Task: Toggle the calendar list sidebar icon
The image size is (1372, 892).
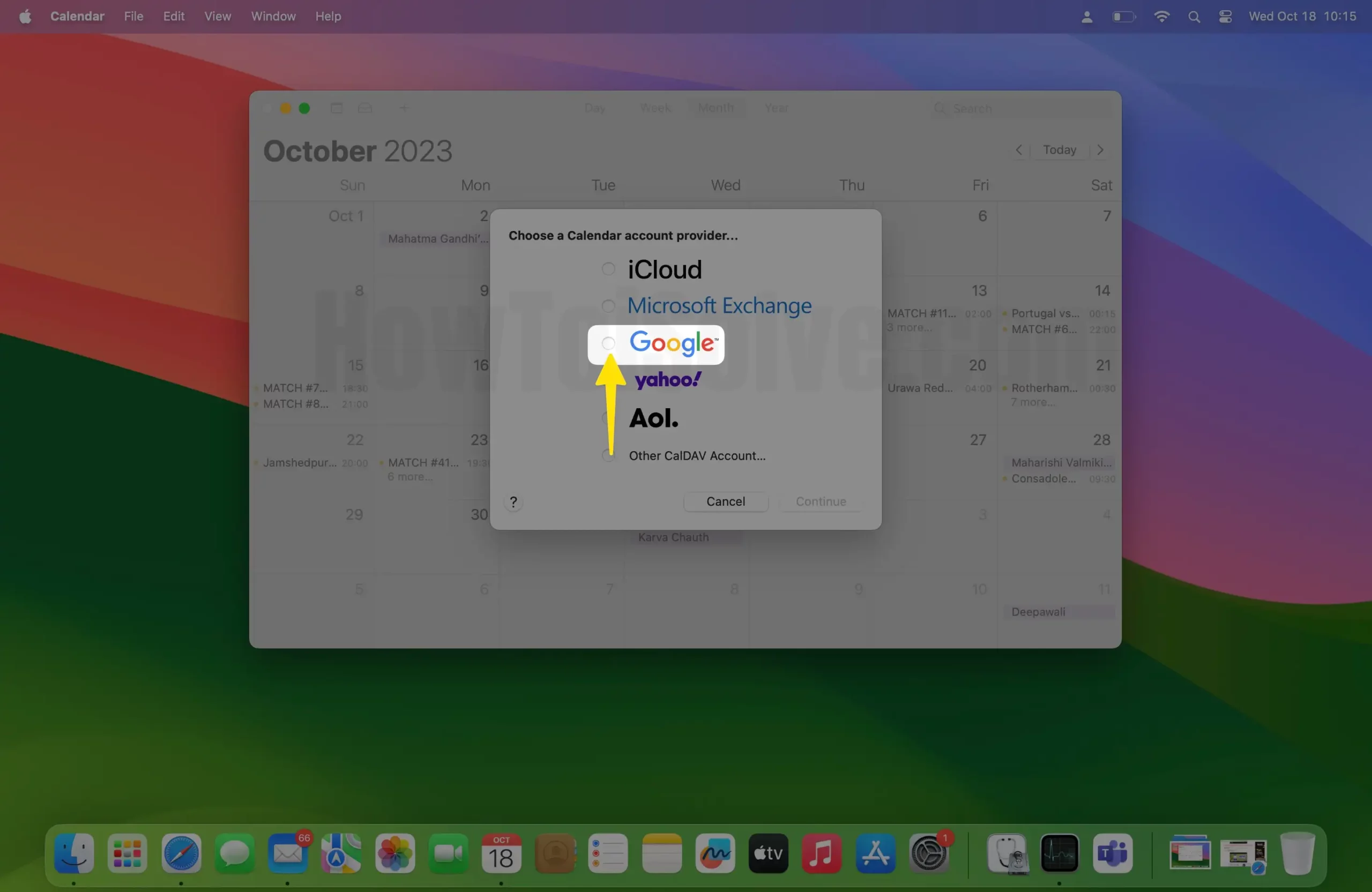Action: point(337,108)
